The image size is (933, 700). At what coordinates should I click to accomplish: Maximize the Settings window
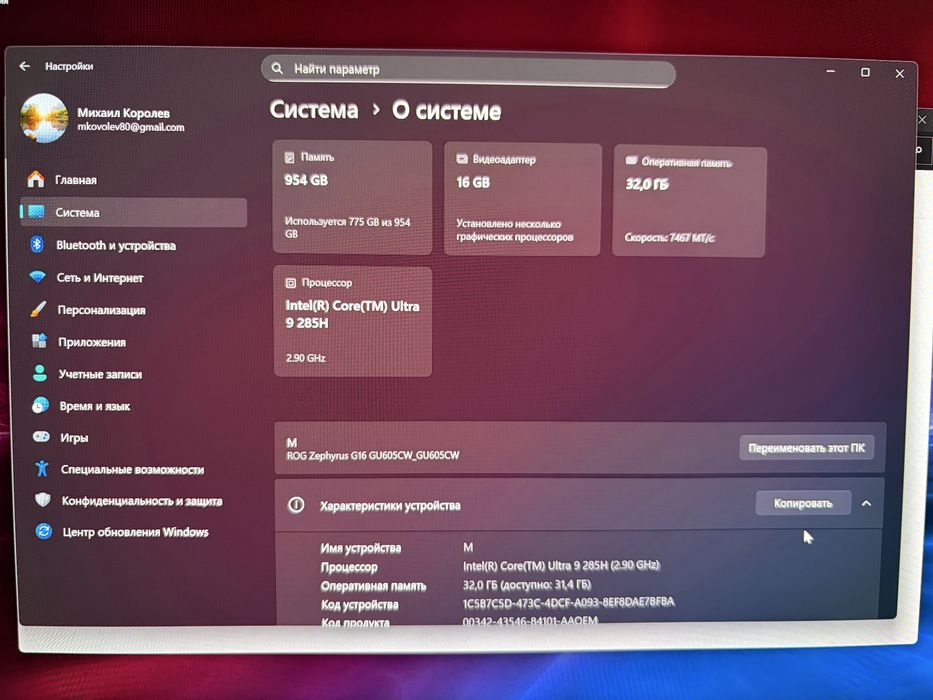click(x=865, y=72)
